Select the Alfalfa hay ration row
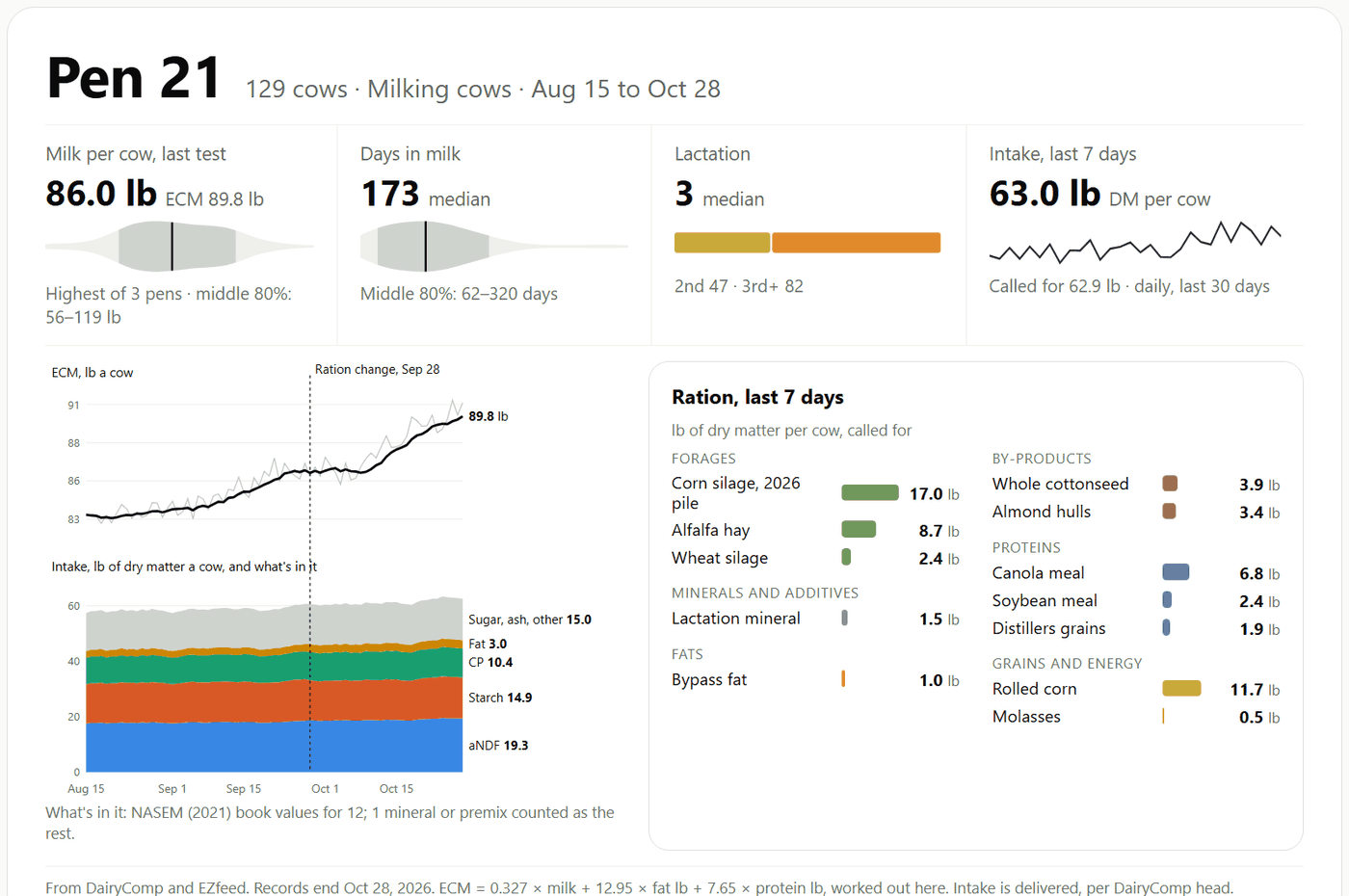1349x896 pixels. pos(815,530)
